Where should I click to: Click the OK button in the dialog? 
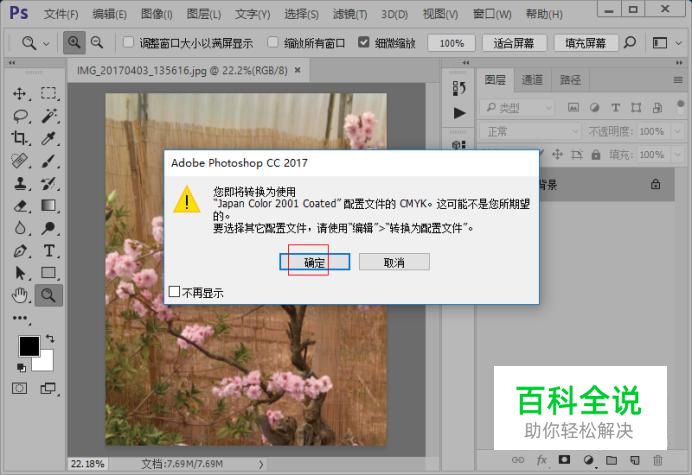315,262
